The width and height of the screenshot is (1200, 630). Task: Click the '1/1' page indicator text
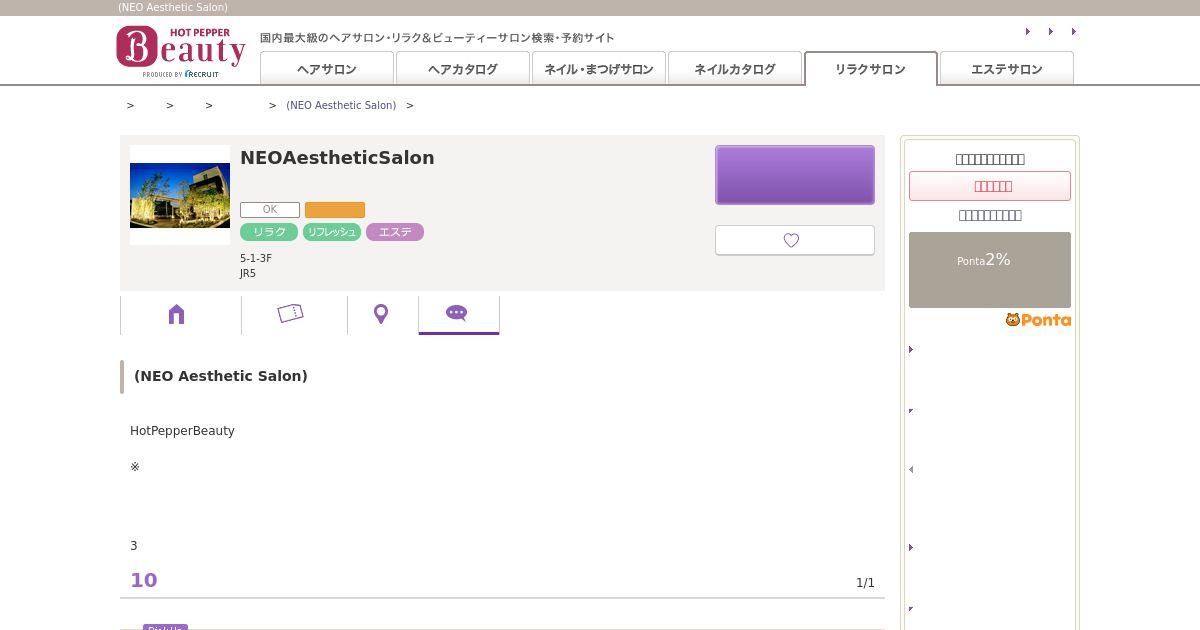[x=865, y=583]
